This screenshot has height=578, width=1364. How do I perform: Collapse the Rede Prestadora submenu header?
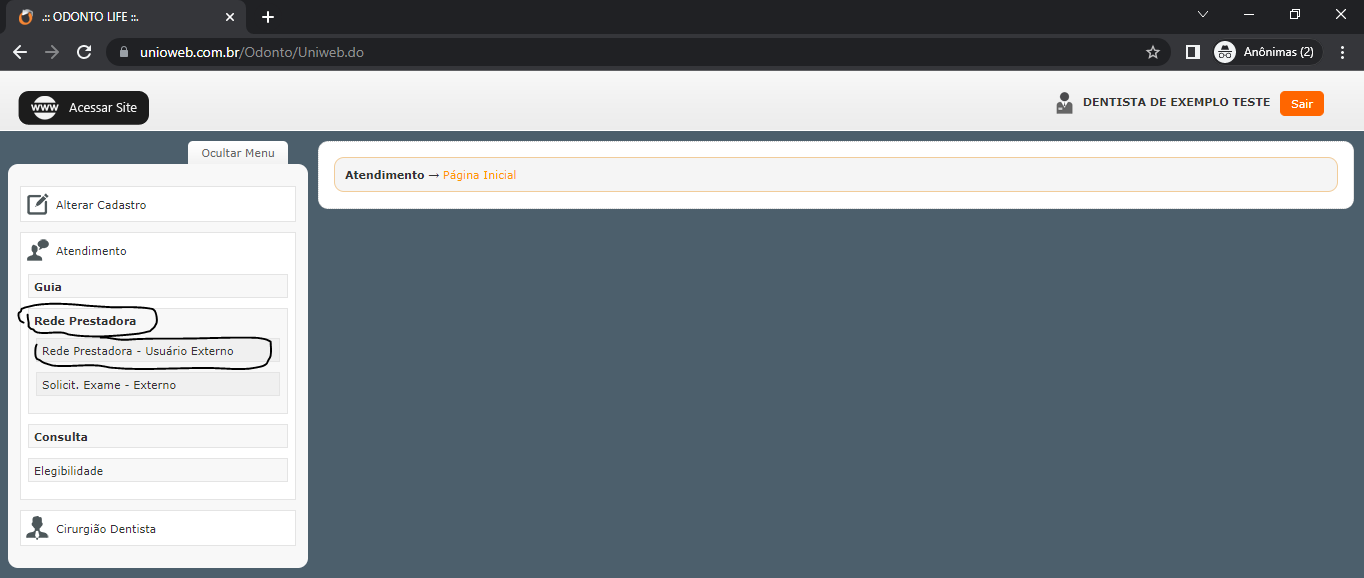point(158,321)
